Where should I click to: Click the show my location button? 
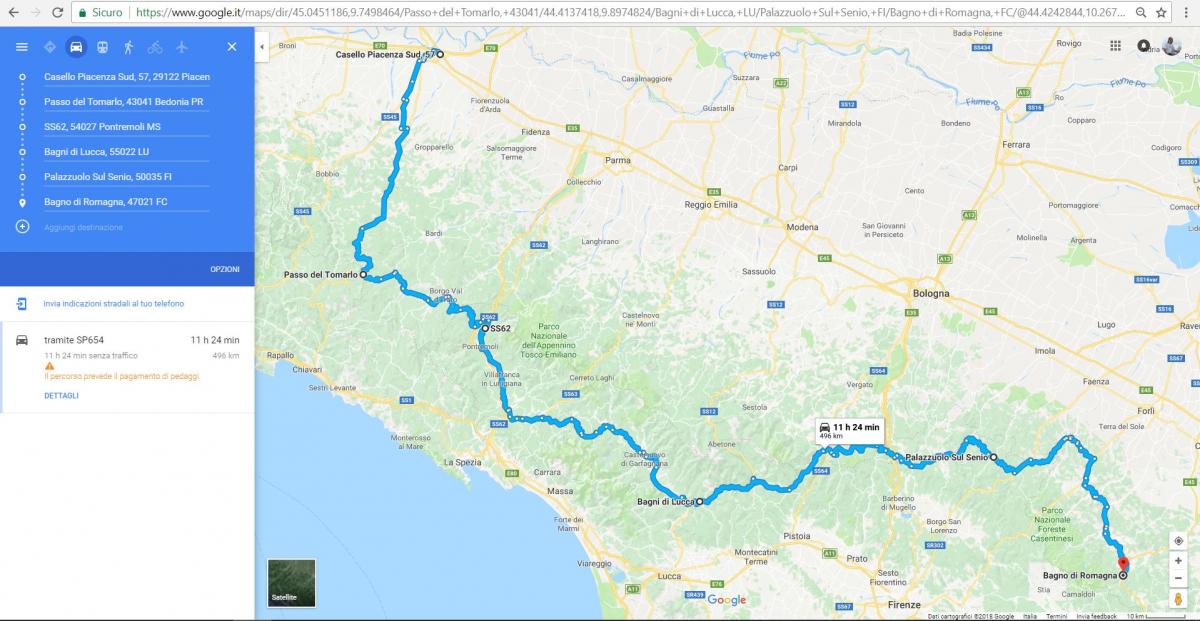click(1178, 540)
